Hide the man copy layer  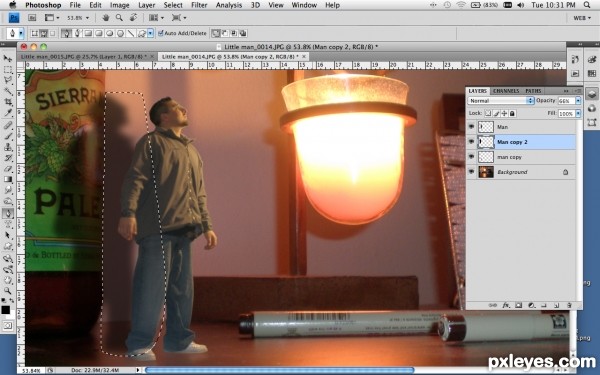[471, 157]
